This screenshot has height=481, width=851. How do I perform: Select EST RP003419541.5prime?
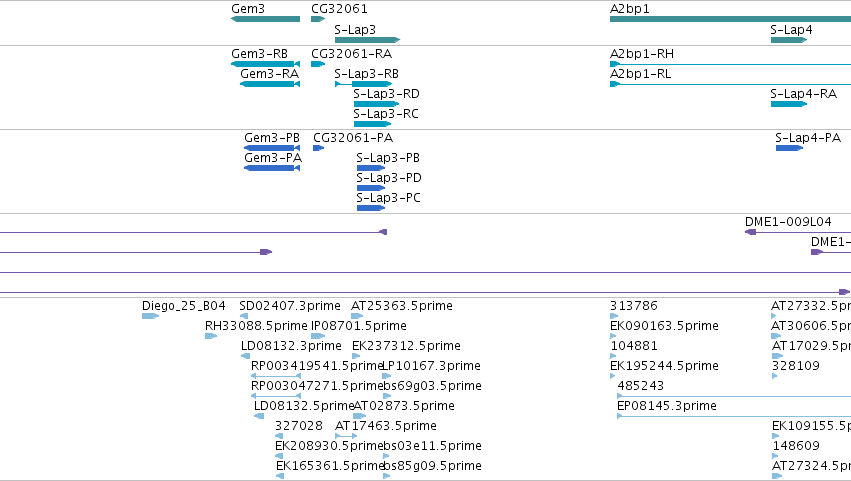coord(276,376)
